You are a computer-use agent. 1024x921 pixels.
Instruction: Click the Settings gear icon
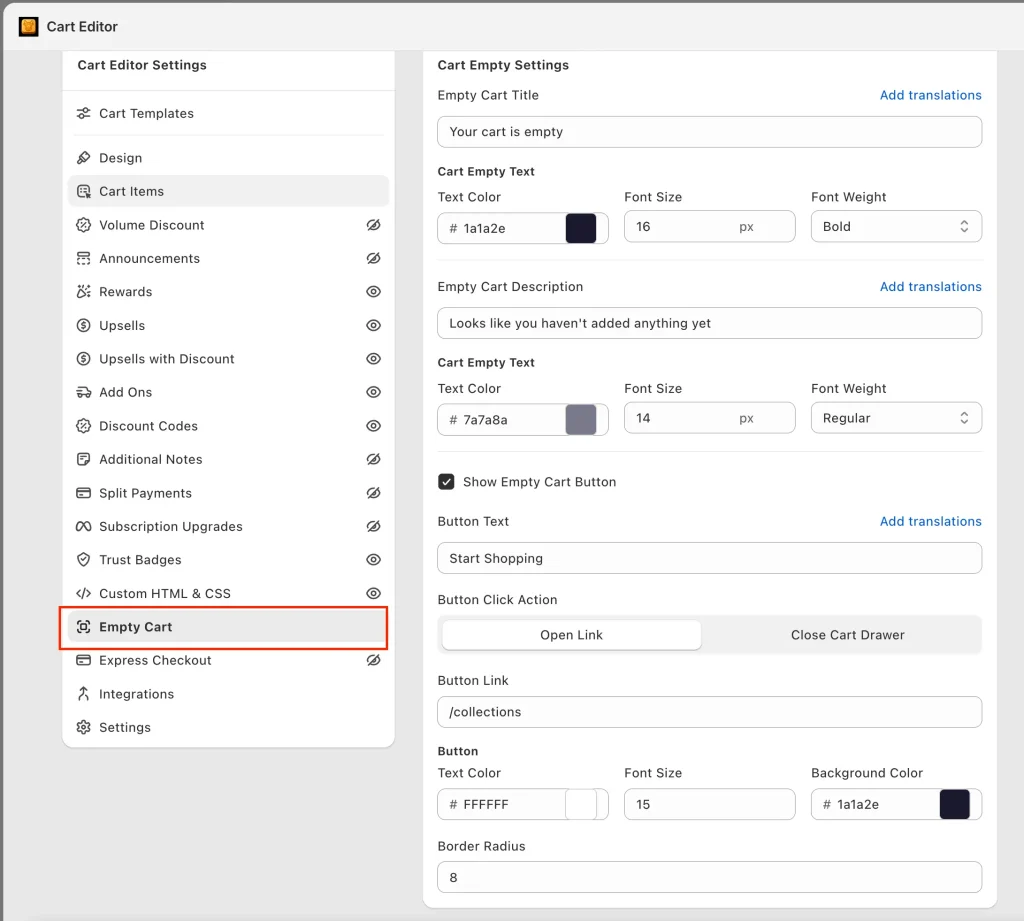pos(84,728)
